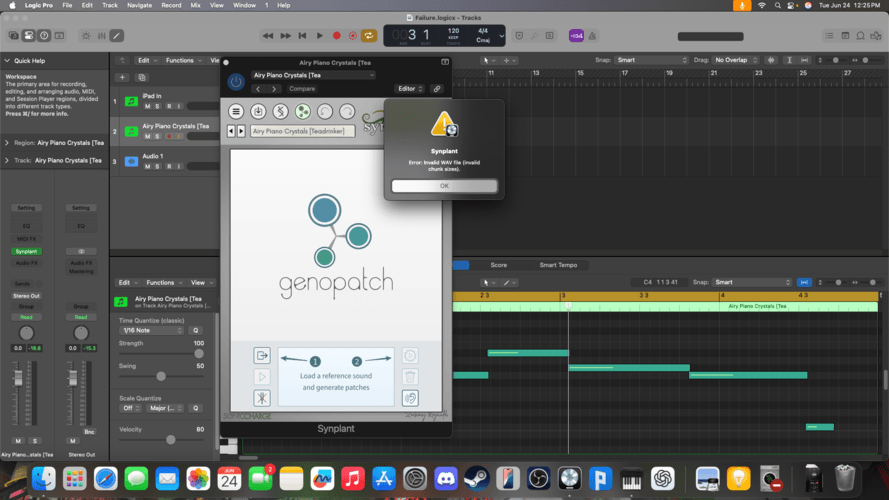
Task: Click the ear listen icon in Genopatch
Action: click(x=409, y=398)
